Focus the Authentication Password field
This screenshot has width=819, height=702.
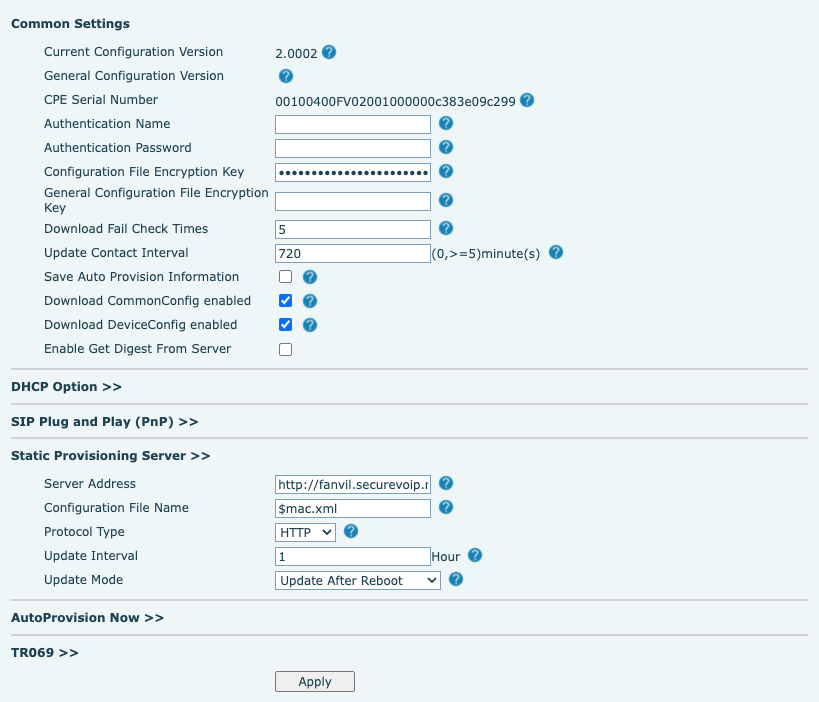(x=353, y=148)
